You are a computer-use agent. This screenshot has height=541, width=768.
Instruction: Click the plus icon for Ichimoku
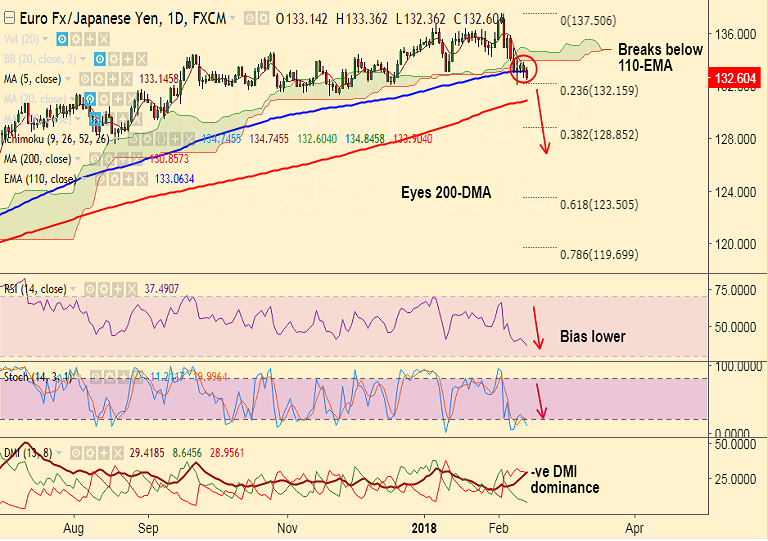(x=175, y=139)
